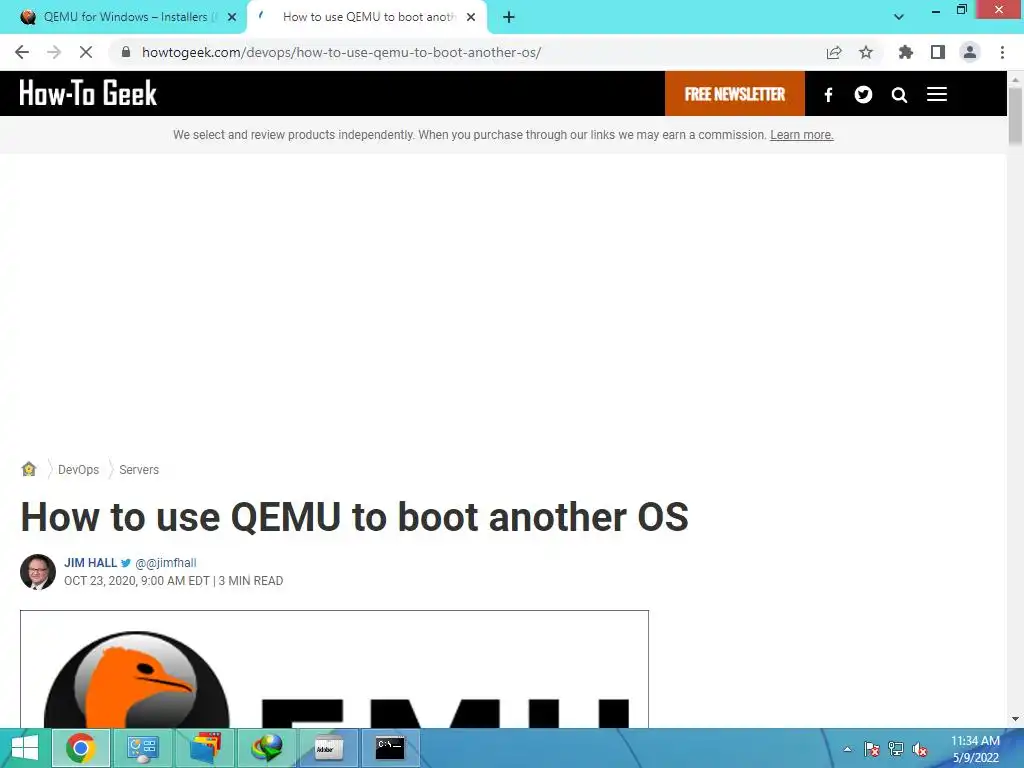Click the page vertical scrollbar thumb
1024x768 pixels.
point(1015,115)
